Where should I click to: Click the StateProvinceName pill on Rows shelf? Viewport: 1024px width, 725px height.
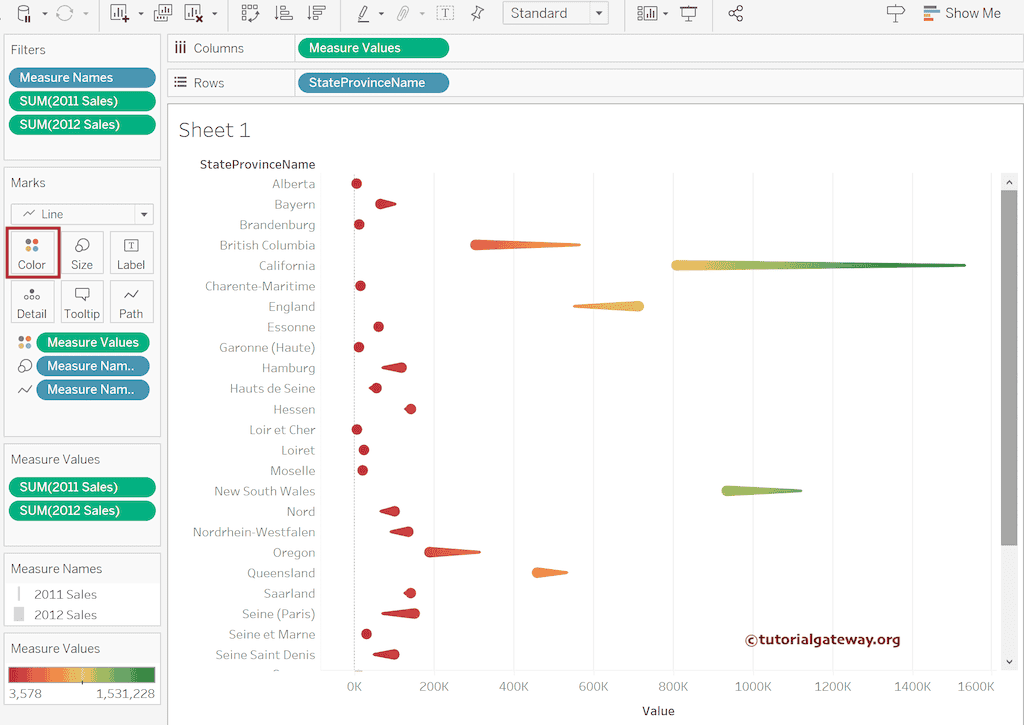(x=373, y=82)
